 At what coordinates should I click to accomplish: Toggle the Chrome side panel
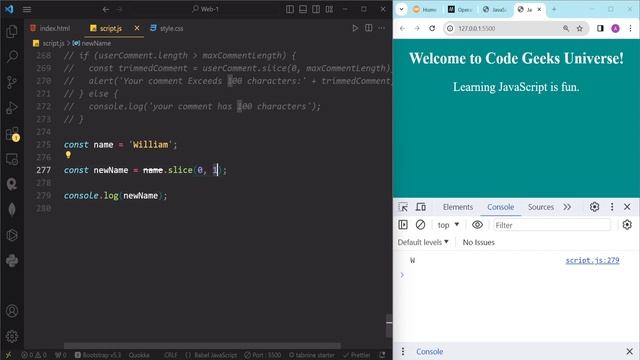point(600,28)
